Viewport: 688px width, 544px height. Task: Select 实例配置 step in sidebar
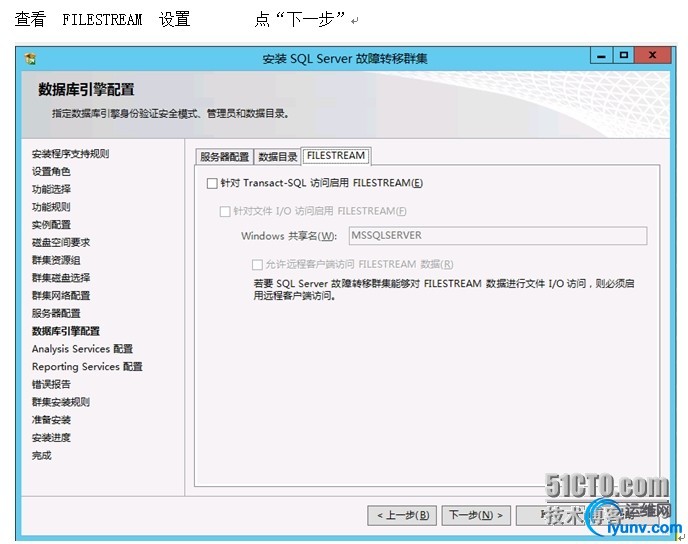click(51, 225)
